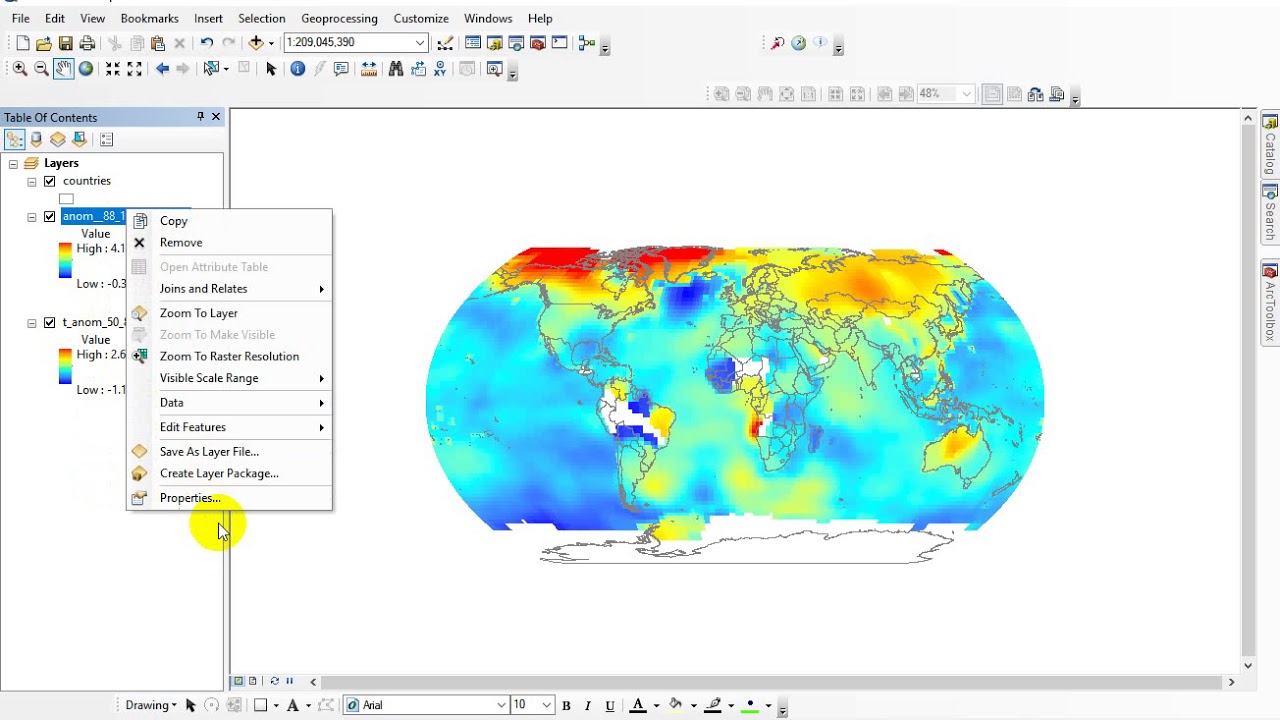Select the Zoom In tool
This screenshot has height=720, width=1280.
tap(19, 69)
